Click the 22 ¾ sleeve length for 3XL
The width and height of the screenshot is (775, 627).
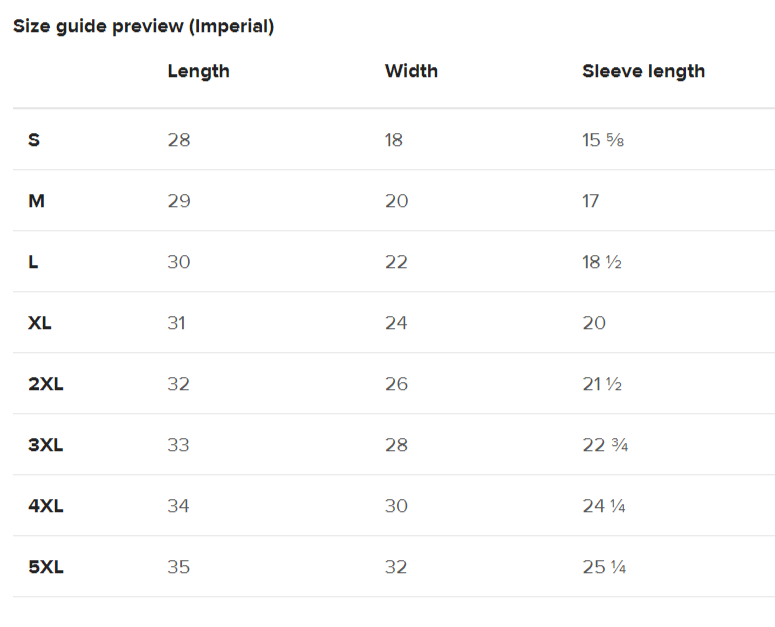click(605, 445)
